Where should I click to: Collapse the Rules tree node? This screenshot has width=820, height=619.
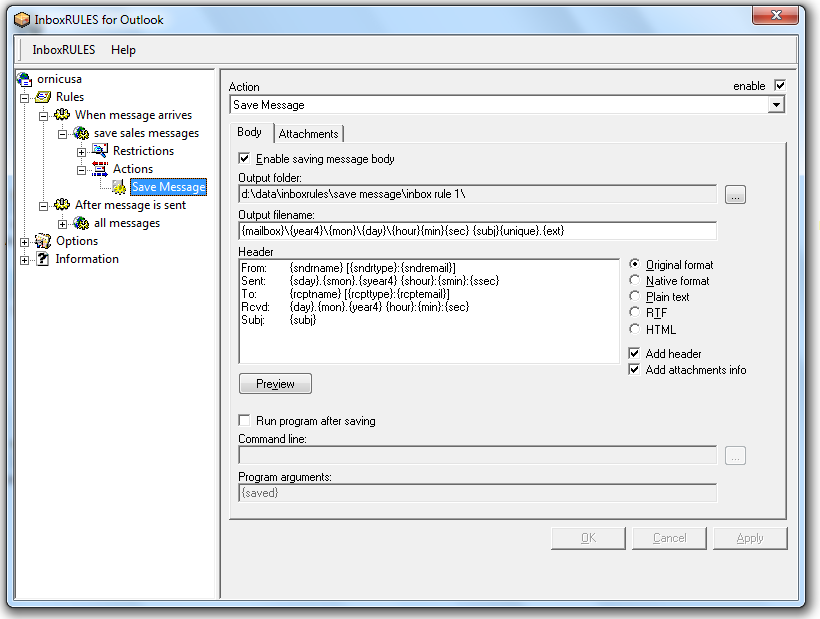[25, 98]
